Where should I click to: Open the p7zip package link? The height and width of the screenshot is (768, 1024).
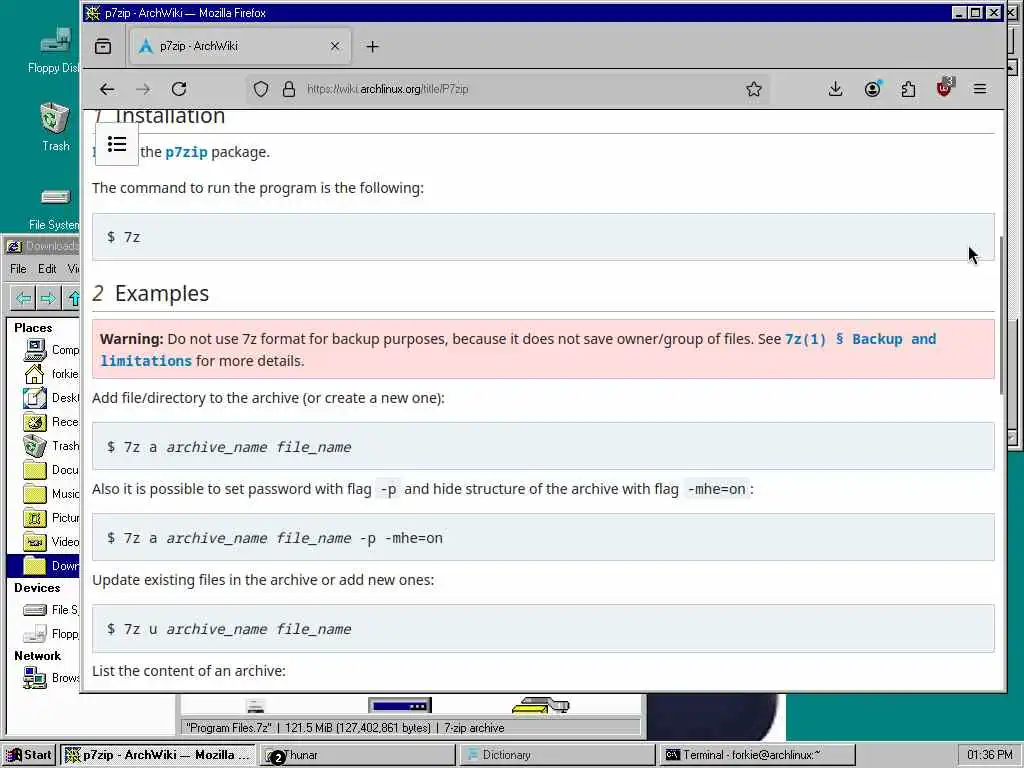point(186,152)
